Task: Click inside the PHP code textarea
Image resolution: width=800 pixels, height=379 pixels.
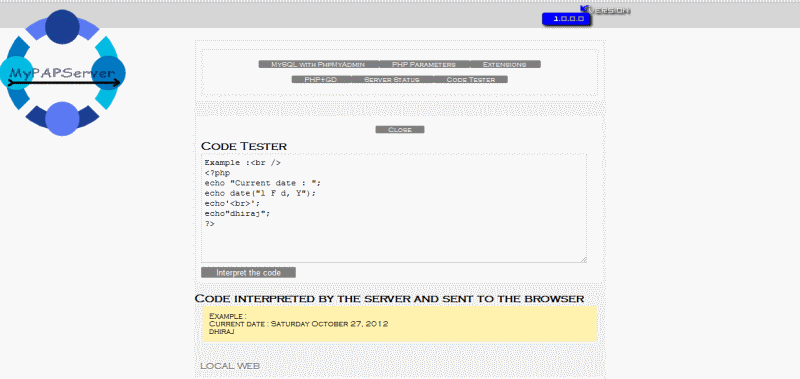Action: coord(394,208)
